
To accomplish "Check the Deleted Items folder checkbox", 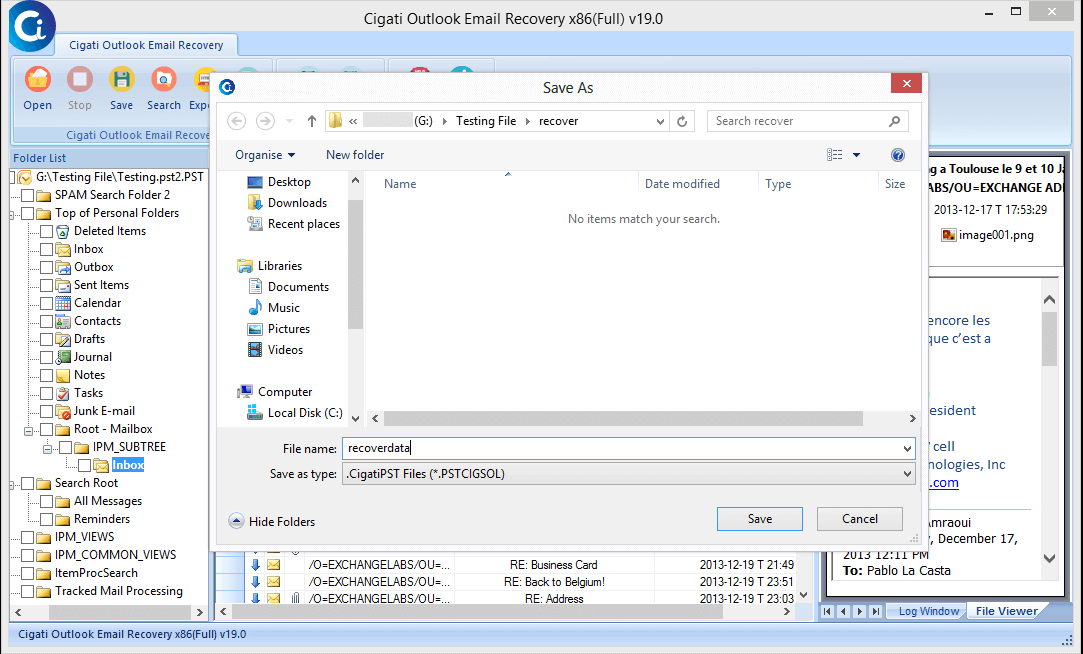I will tap(46, 231).
